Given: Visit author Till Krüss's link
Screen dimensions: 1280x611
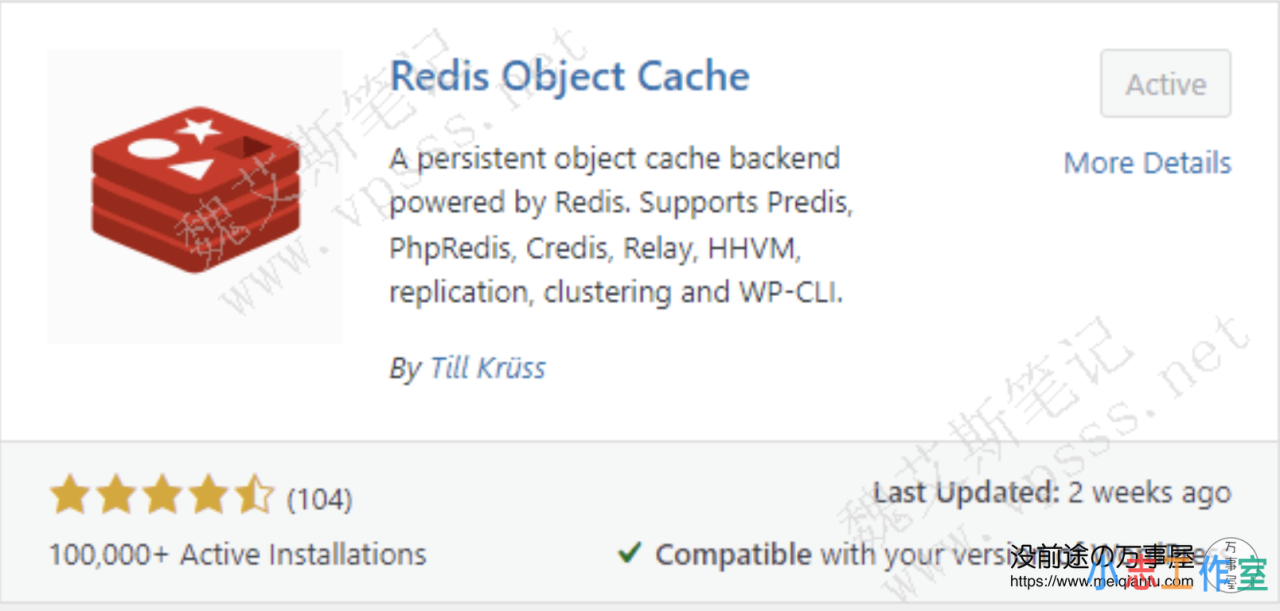Looking at the screenshot, I should tap(487, 368).
